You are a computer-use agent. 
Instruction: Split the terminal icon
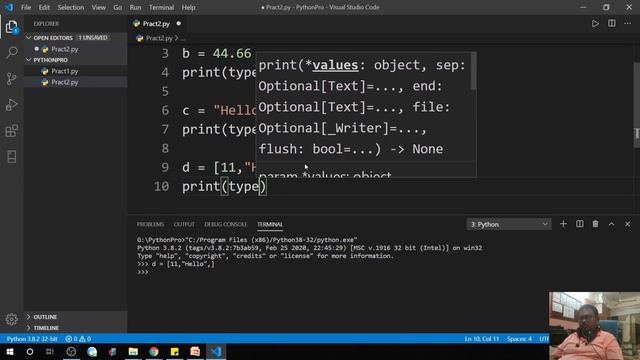click(580, 224)
